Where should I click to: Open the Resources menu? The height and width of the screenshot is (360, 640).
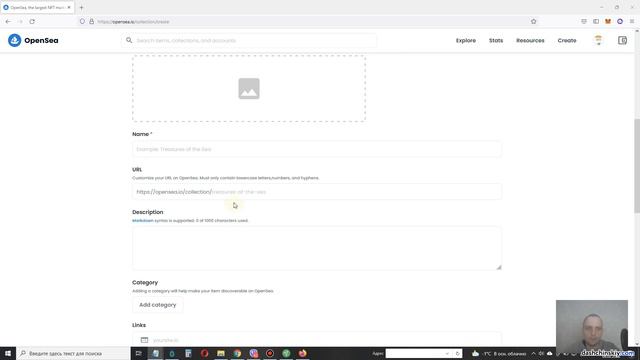click(x=530, y=40)
